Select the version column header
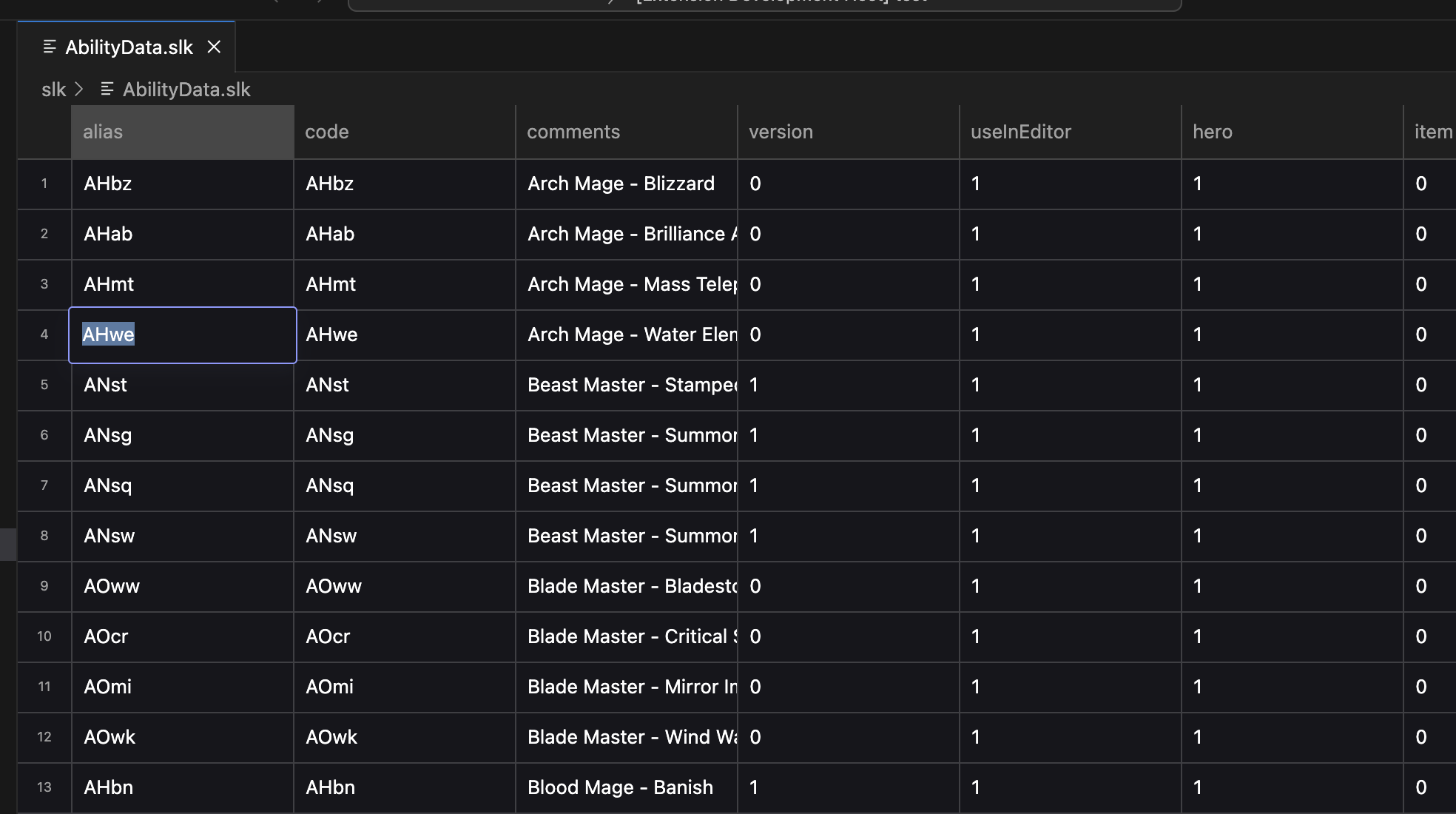Viewport: 1456px width, 814px height. pyautogui.click(x=848, y=132)
